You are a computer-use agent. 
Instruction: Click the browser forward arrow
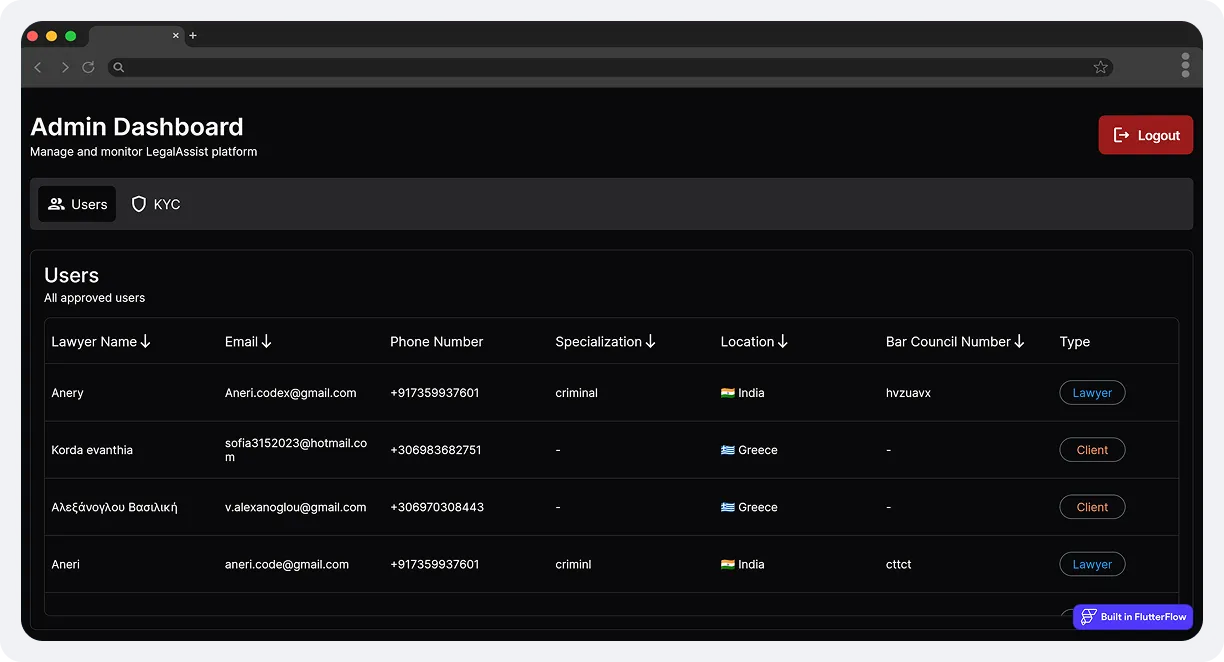point(65,67)
